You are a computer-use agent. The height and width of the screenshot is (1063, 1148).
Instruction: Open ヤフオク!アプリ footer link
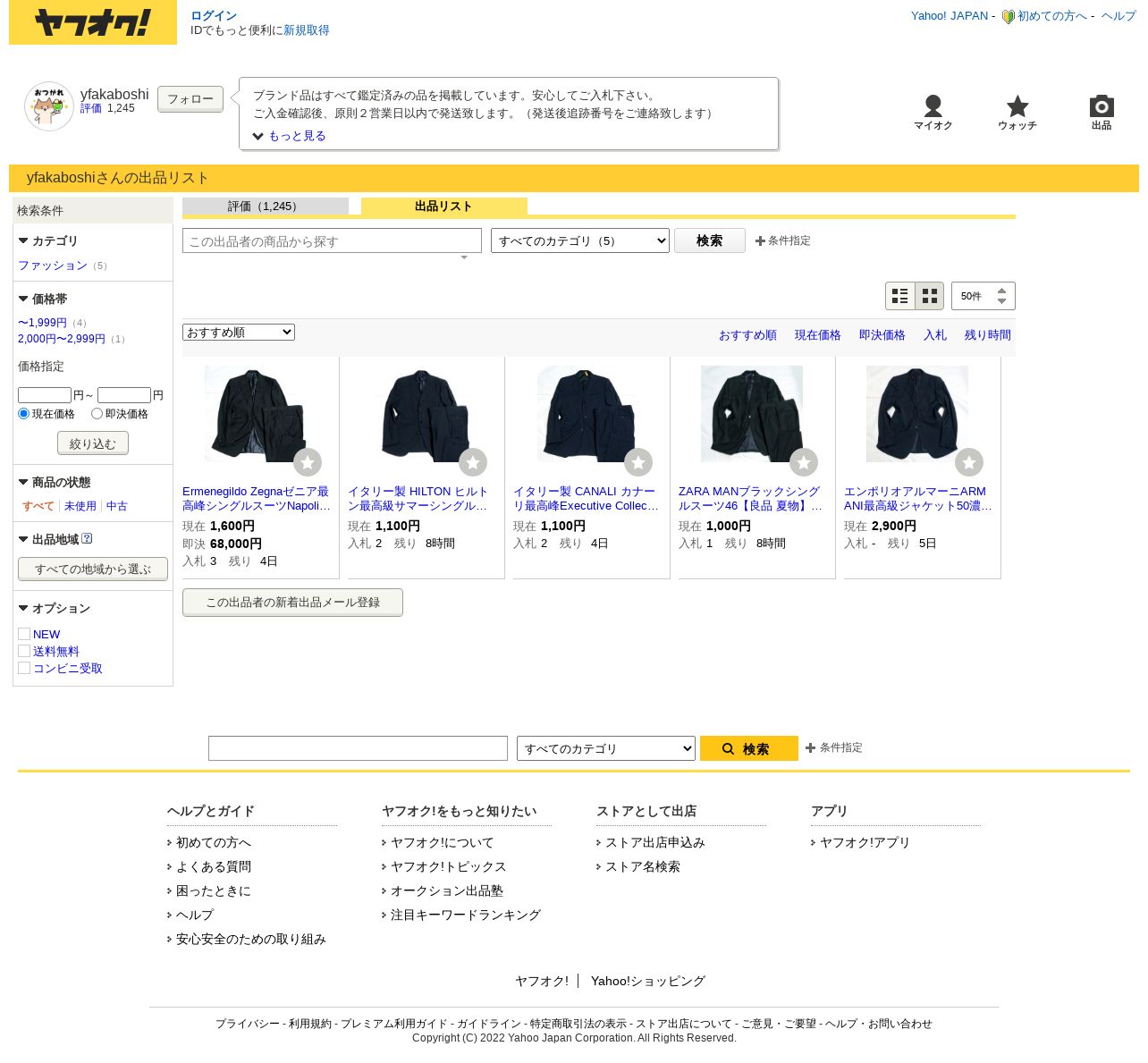coord(865,843)
